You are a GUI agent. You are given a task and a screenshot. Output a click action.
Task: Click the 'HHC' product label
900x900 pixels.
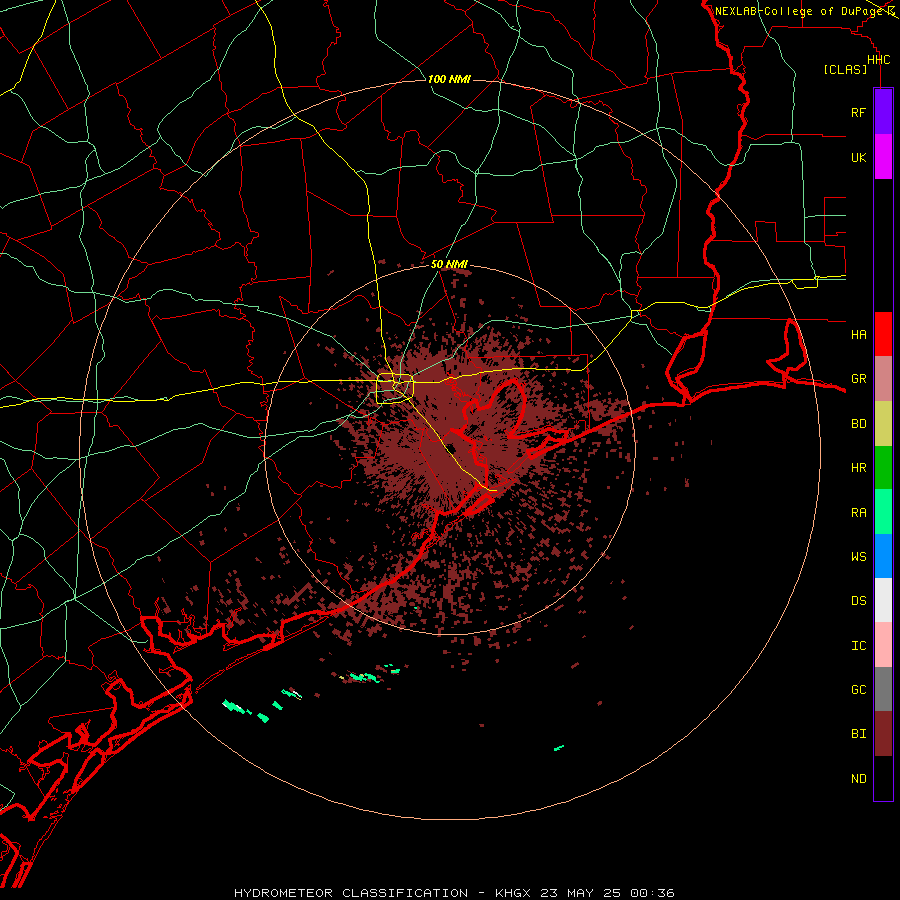coord(878,60)
